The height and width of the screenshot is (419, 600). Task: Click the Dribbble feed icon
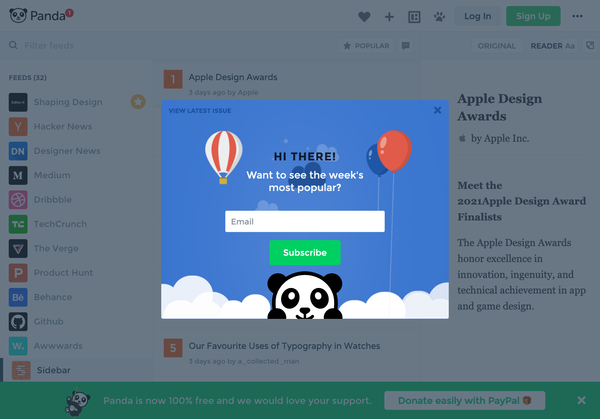[x=18, y=200]
